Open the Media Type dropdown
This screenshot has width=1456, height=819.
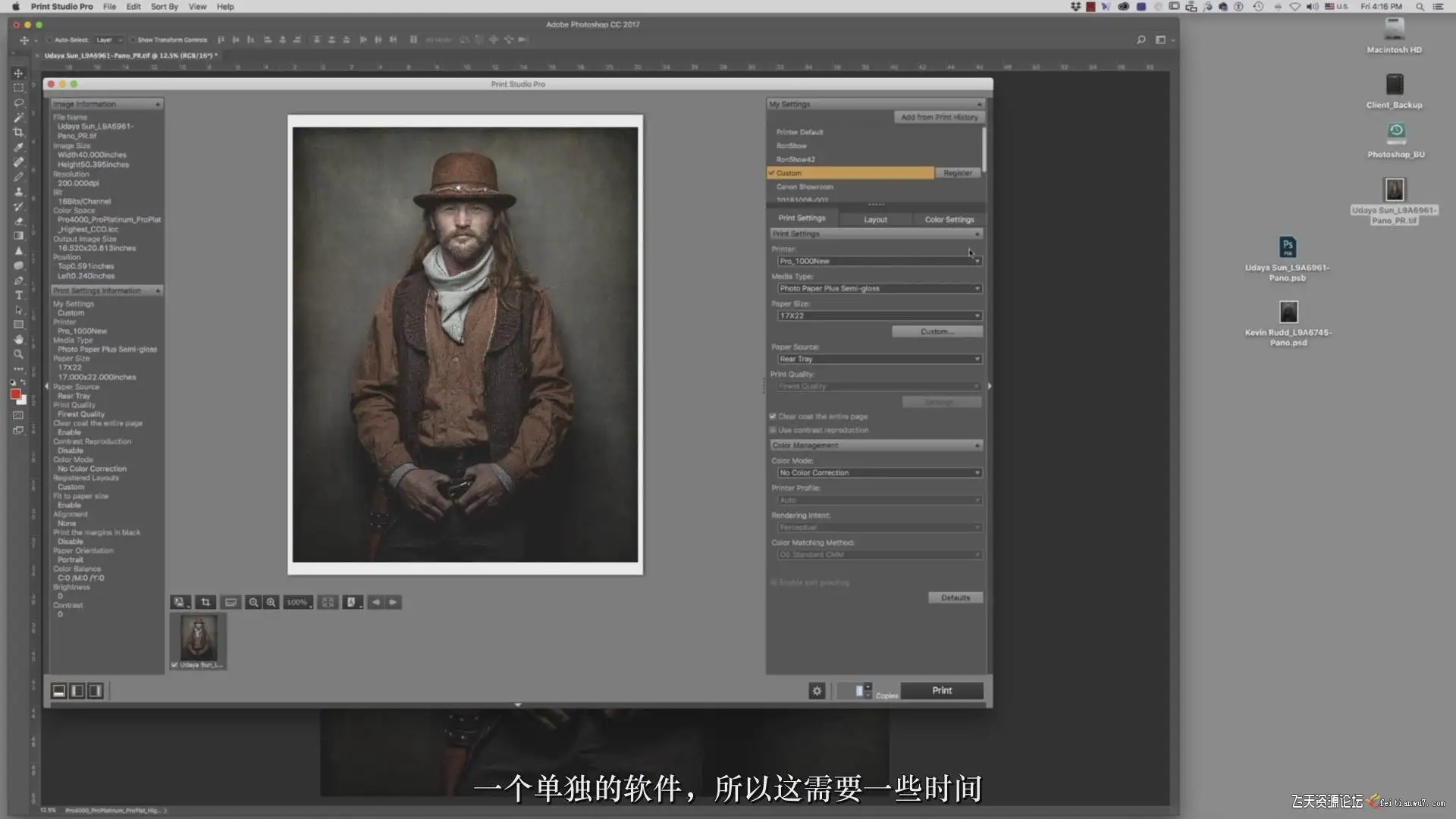tap(879, 288)
